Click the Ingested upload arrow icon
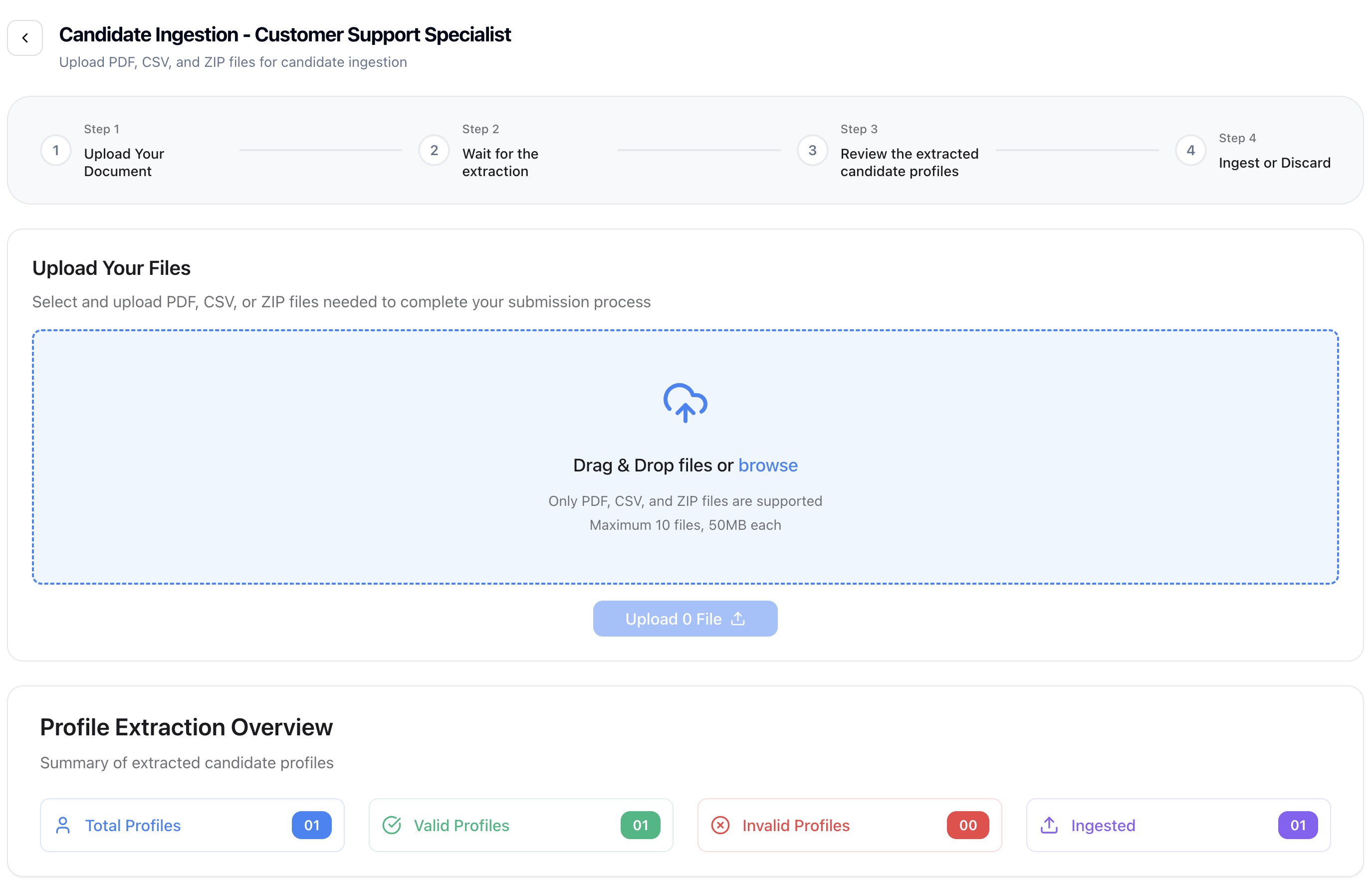This screenshot has width=1372, height=886. pyautogui.click(x=1049, y=825)
